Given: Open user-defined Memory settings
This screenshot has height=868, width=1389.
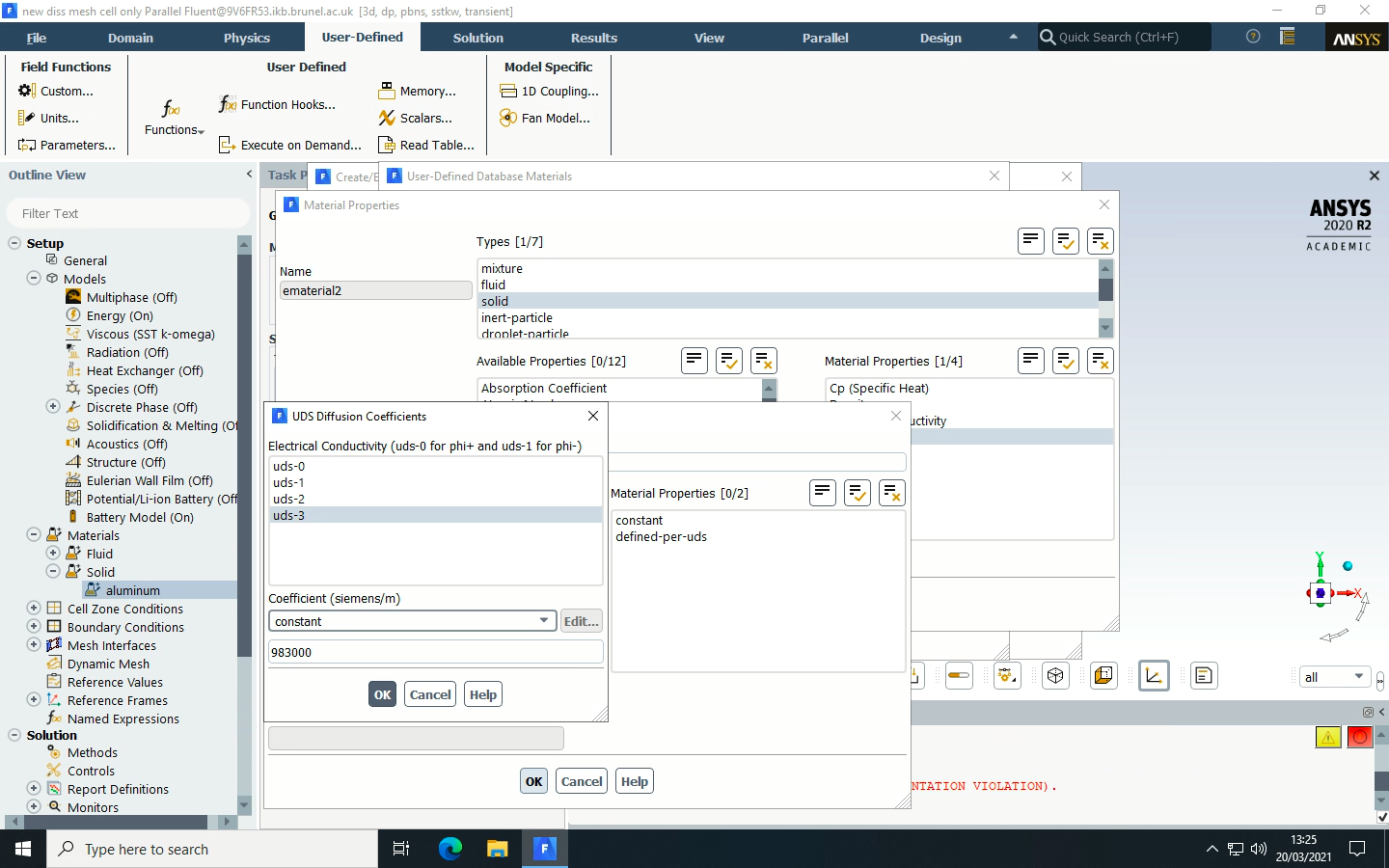Looking at the screenshot, I should tap(418, 91).
